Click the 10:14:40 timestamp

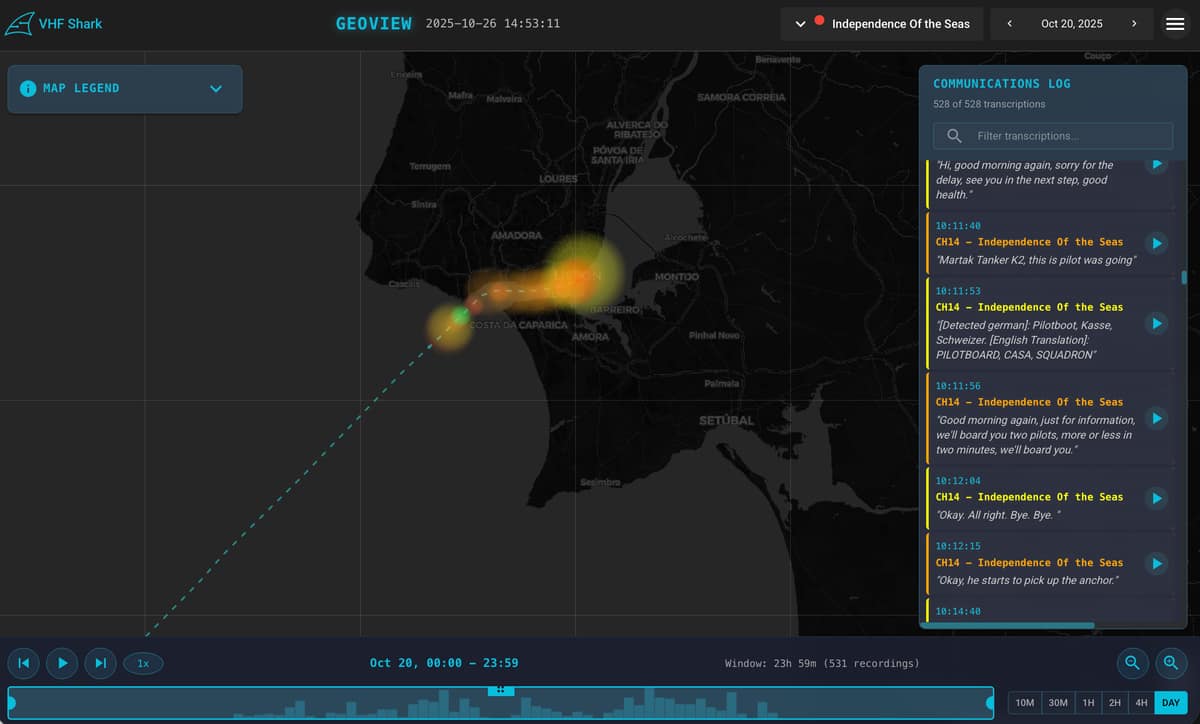pos(958,611)
